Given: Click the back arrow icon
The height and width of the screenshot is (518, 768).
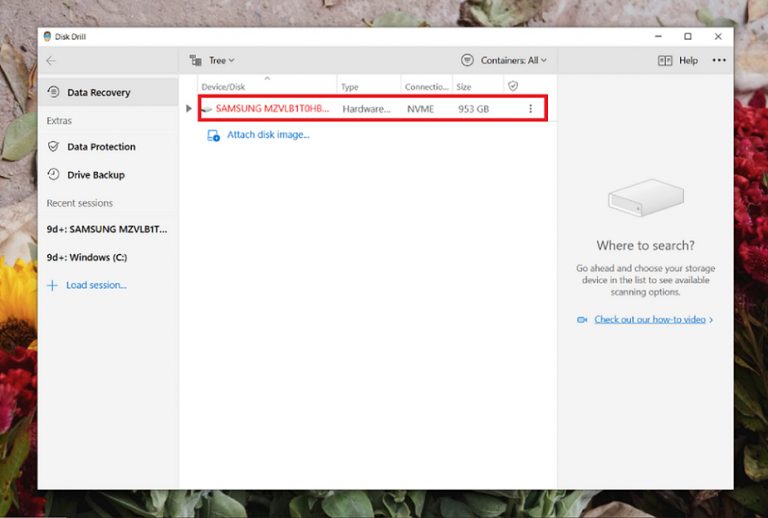Looking at the screenshot, I should click(x=51, y=61).
